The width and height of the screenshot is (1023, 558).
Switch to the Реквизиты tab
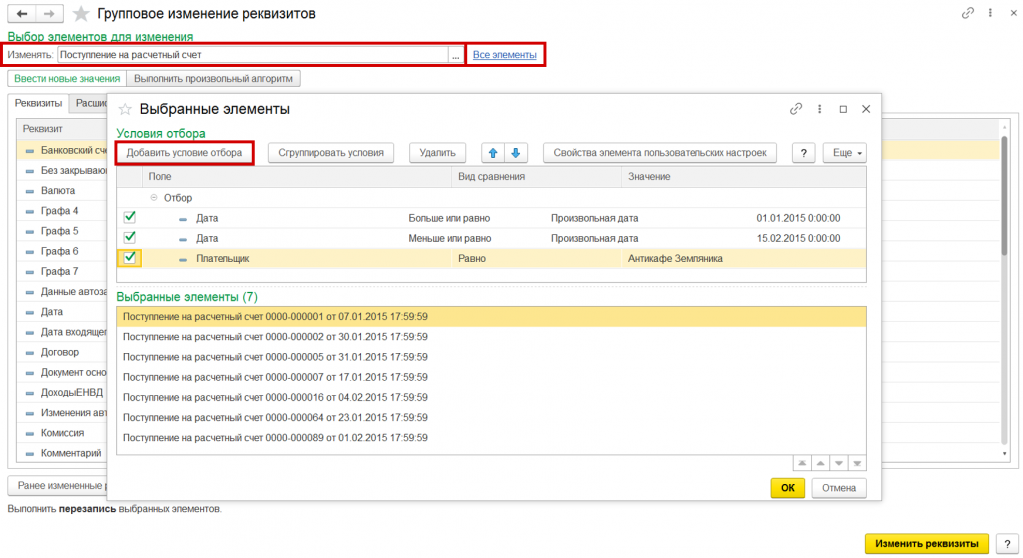point(38,103)
